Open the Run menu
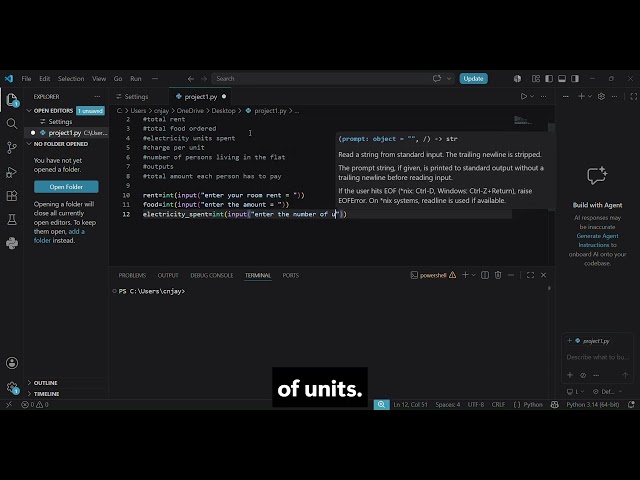Image resolution: width=640 pixels, height=480 pixels. click(x=136, y=78)
